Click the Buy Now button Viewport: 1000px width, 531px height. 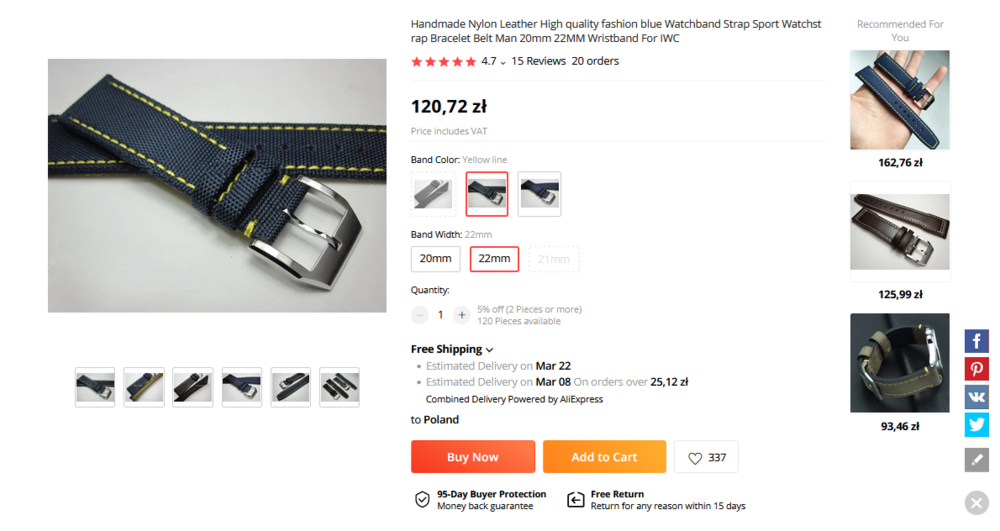click(472, 457)
